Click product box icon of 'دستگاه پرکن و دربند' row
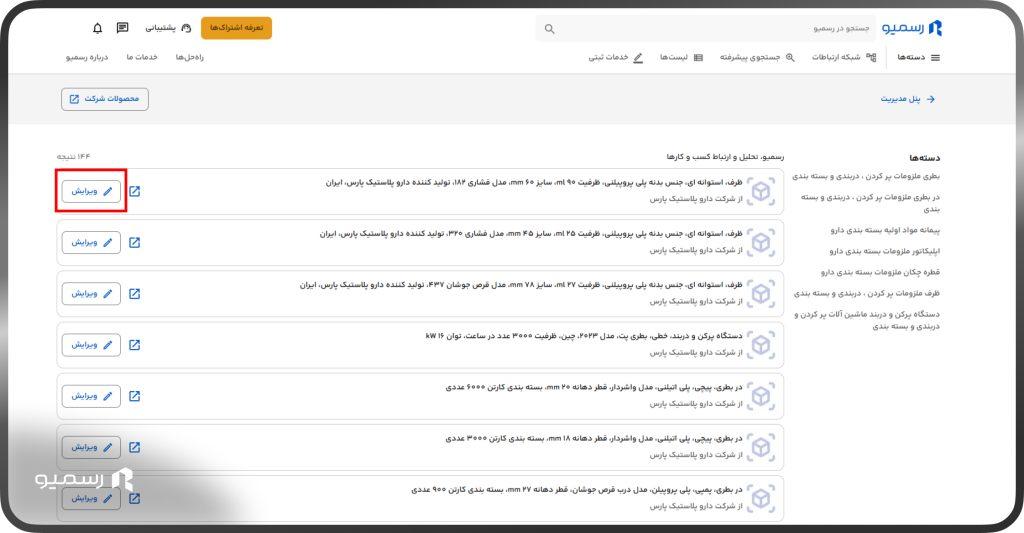 [761, 345]
